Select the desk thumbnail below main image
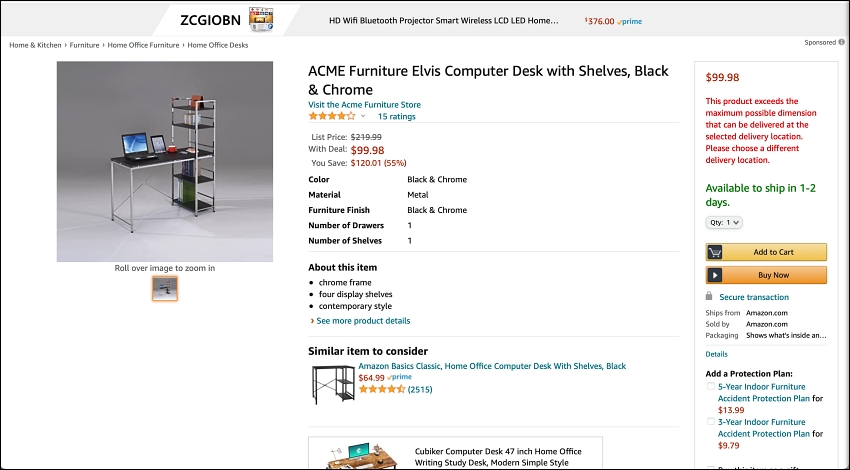850x470 pixels. [x=165, y=288]
